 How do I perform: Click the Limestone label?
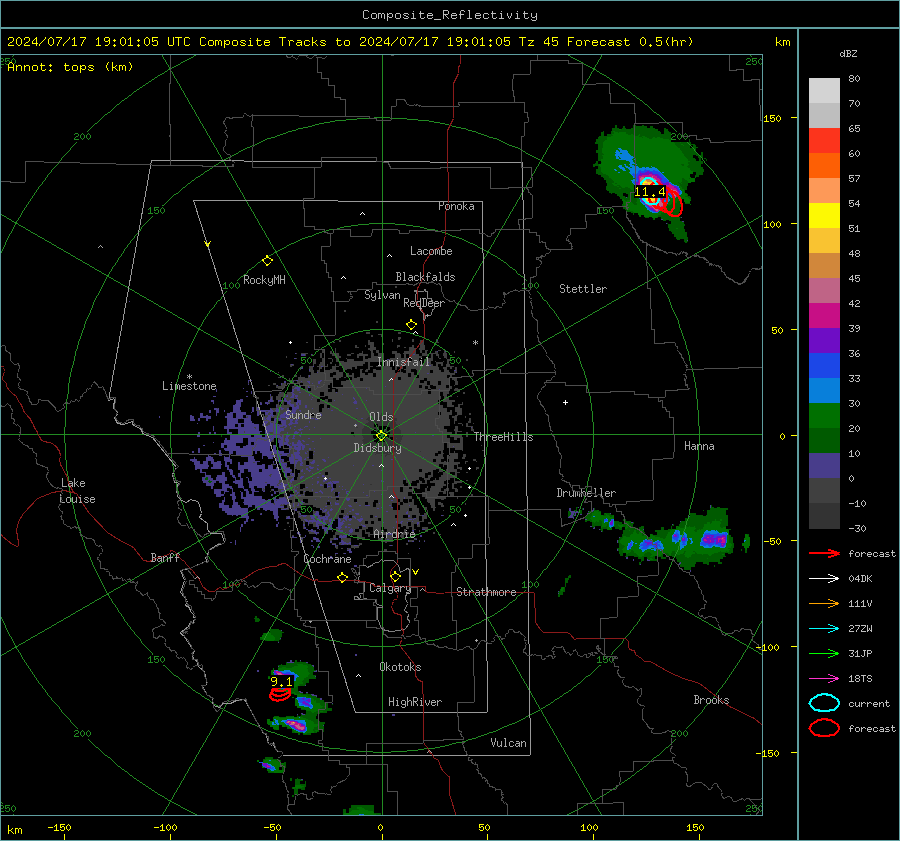(x=189, y=386)
